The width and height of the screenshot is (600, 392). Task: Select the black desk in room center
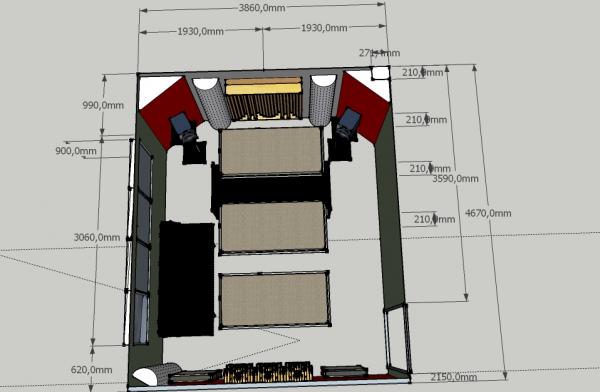pyautogui.click(x=271, y=189)
